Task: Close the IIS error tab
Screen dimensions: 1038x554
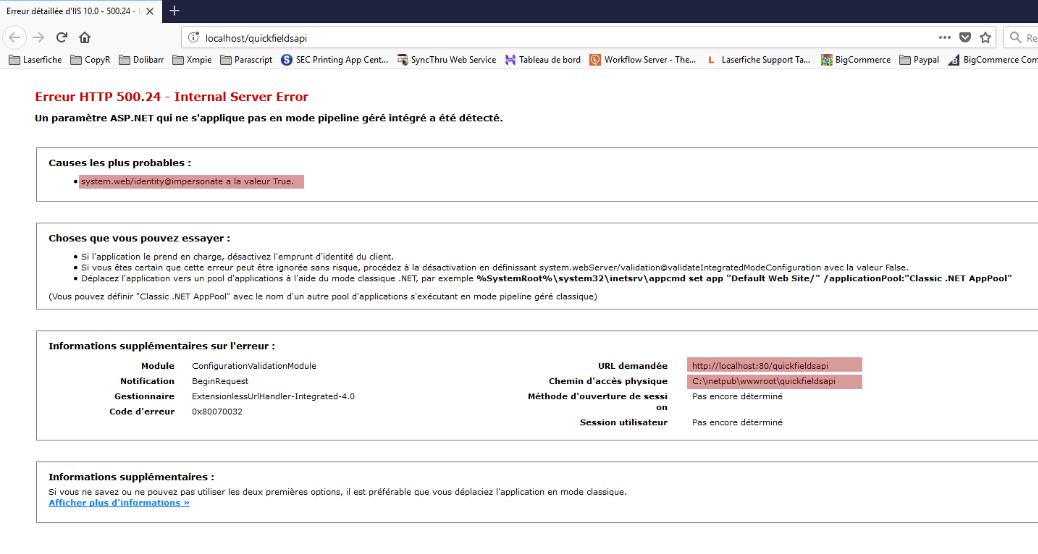Action: click(150, 11)
